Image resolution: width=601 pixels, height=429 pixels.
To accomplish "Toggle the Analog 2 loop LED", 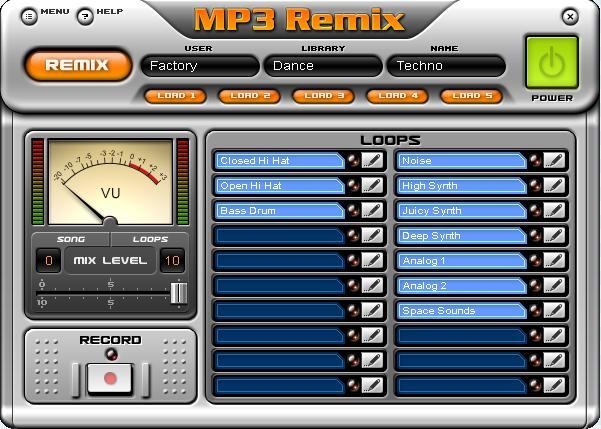I will pos(535,286).
